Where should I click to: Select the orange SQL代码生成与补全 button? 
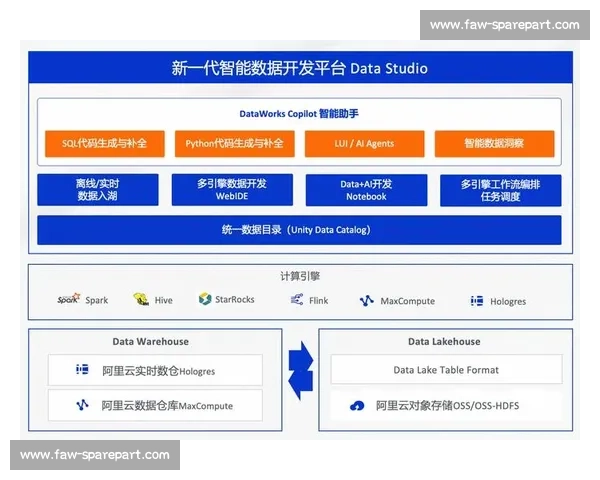pos(104,143)
